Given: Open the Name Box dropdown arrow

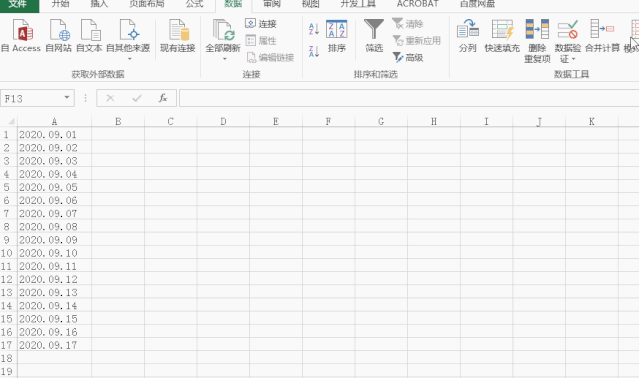Looking at the screenshot, I should coord(67,98).
